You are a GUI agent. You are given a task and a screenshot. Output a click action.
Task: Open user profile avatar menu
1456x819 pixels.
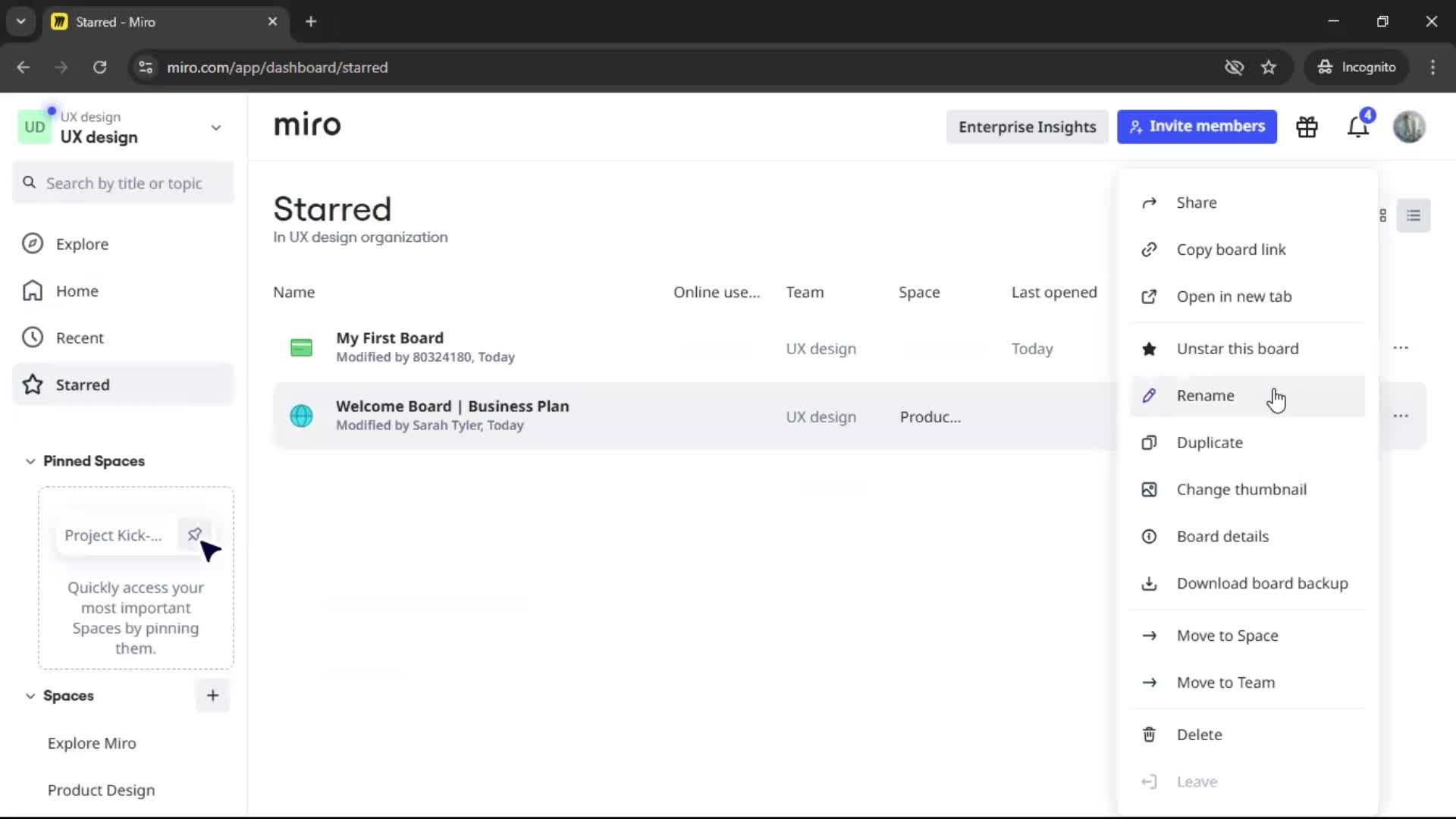pos(1409,127)
